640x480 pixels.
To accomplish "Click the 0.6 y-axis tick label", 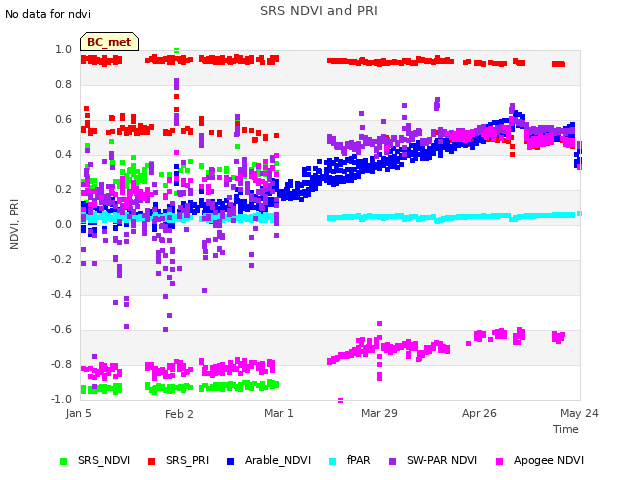I will [63, 120].
